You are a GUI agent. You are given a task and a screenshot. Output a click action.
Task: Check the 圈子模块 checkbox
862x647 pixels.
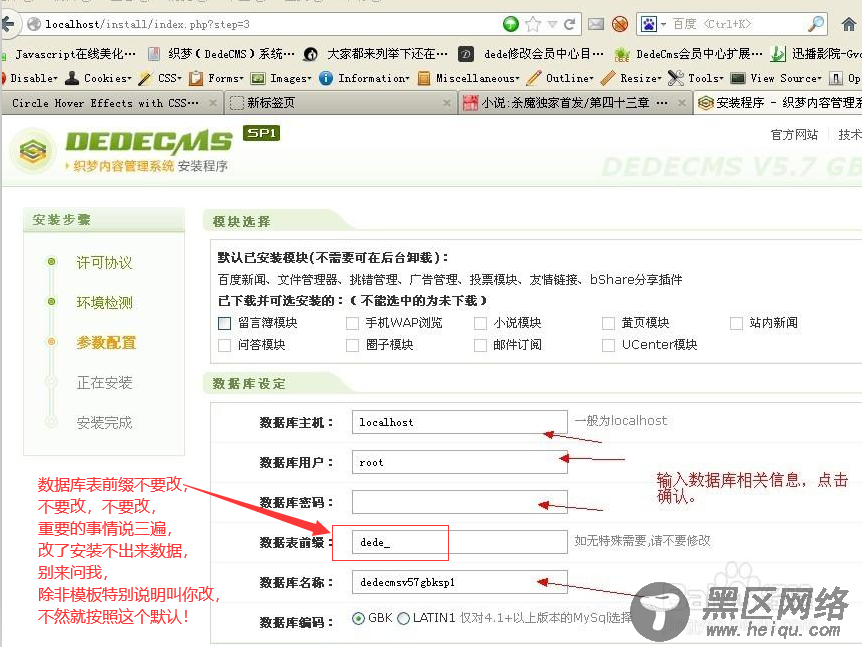point(352,345)
